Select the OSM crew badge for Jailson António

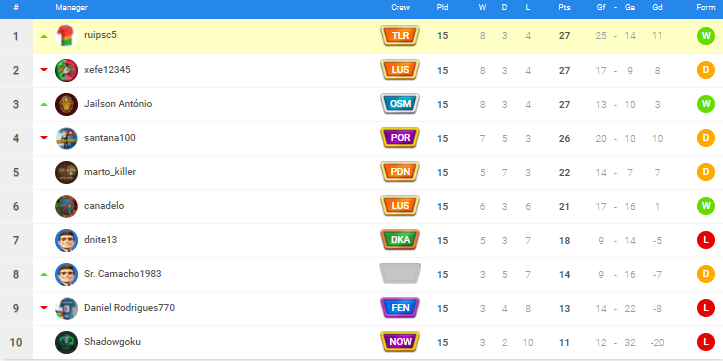tap(400, 104)
